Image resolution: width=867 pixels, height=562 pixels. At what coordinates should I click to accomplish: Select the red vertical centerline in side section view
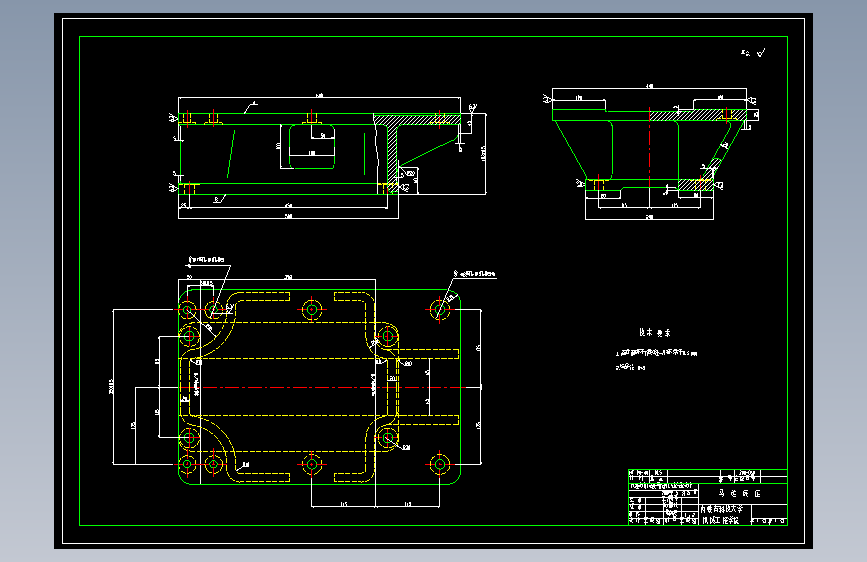(649, 148)
